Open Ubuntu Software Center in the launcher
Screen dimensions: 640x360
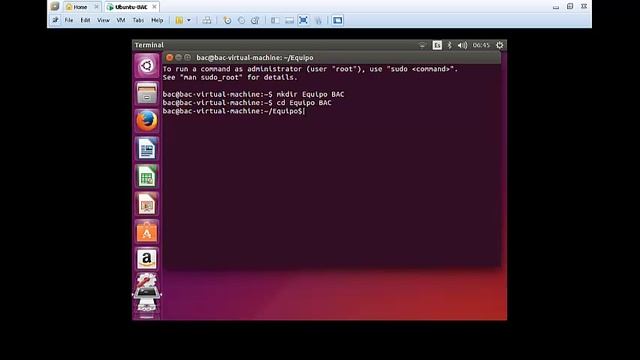click(x=147, y=231)
